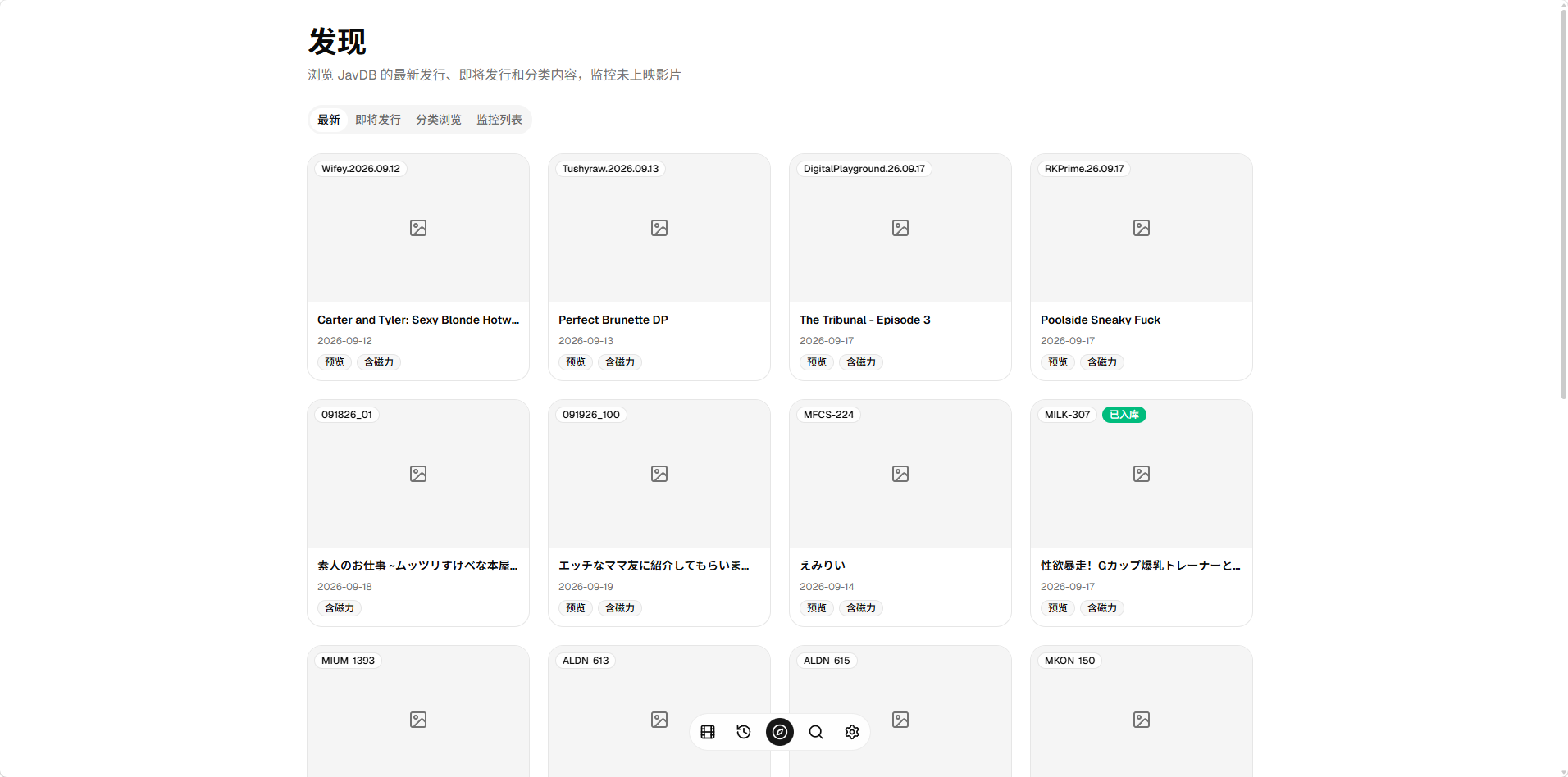Click the ALDN-613 code label

click(586, 661)
